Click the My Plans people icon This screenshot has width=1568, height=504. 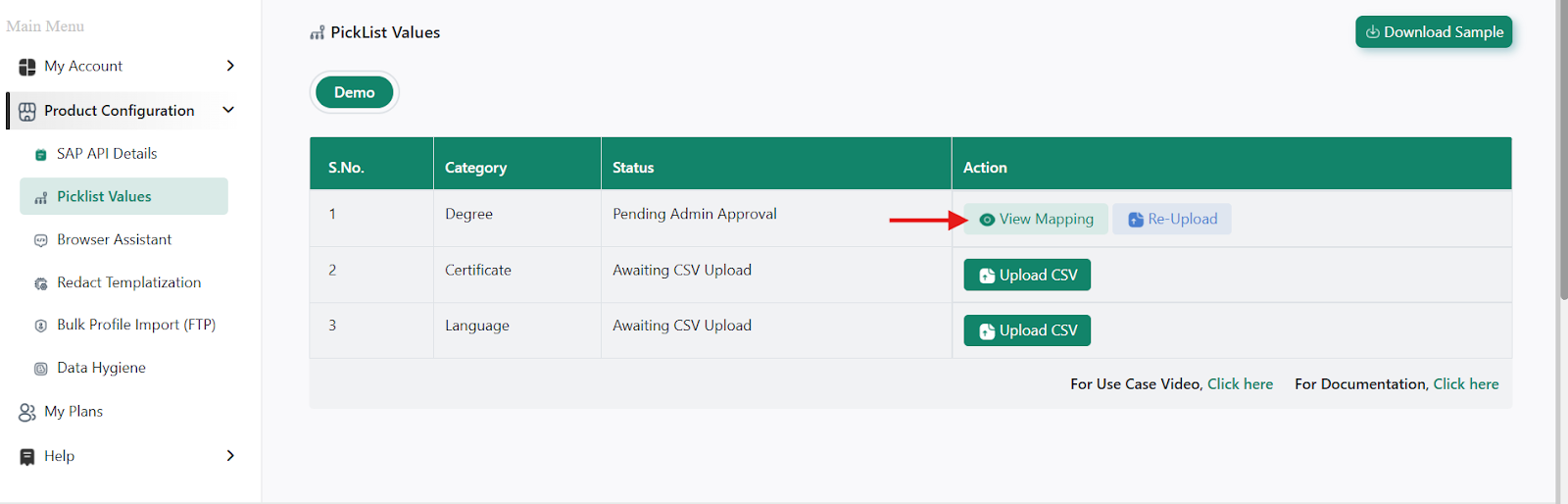tap(27, 413)
